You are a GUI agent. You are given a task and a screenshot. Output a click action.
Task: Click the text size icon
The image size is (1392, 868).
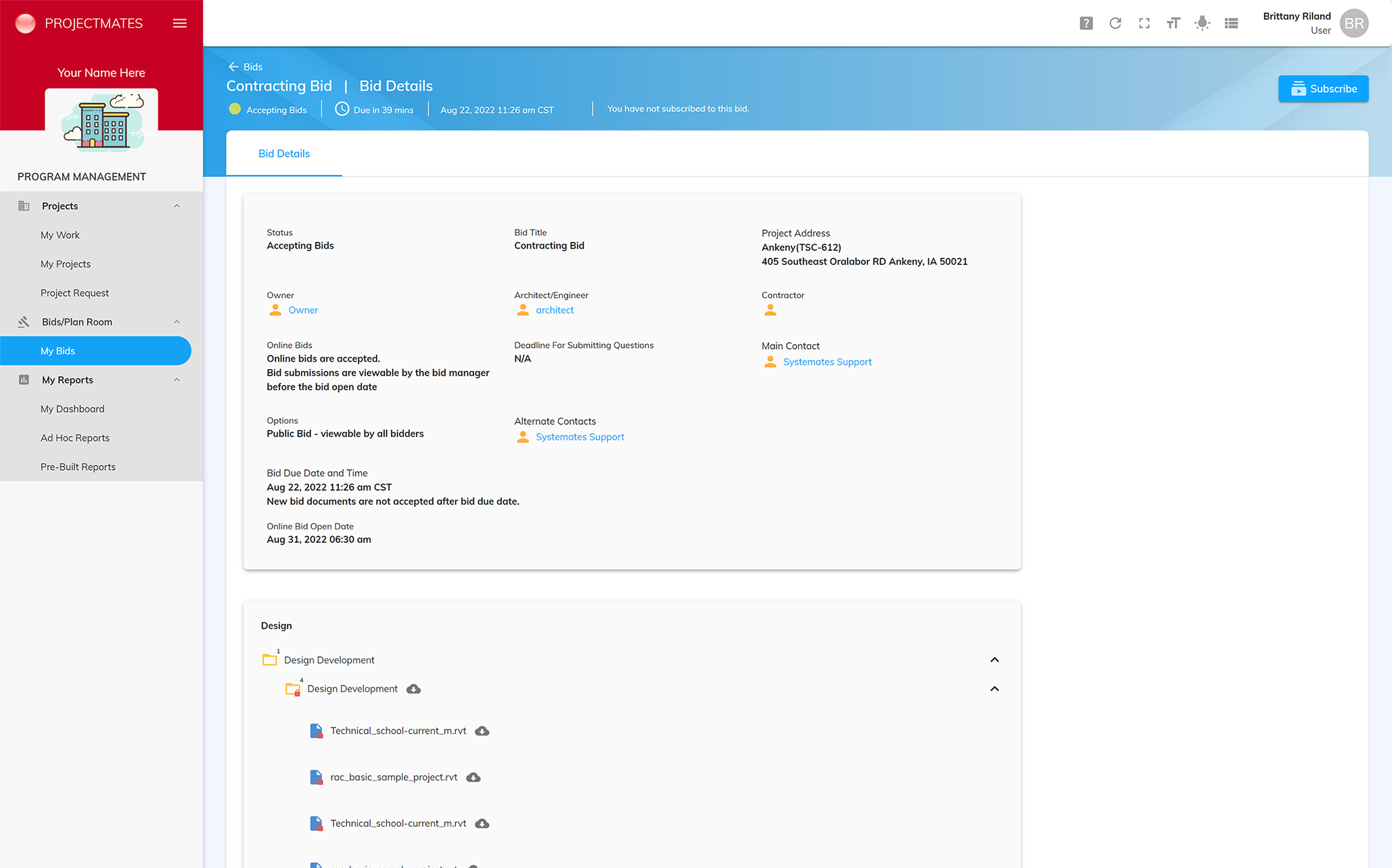click(x=1173, y=23)
